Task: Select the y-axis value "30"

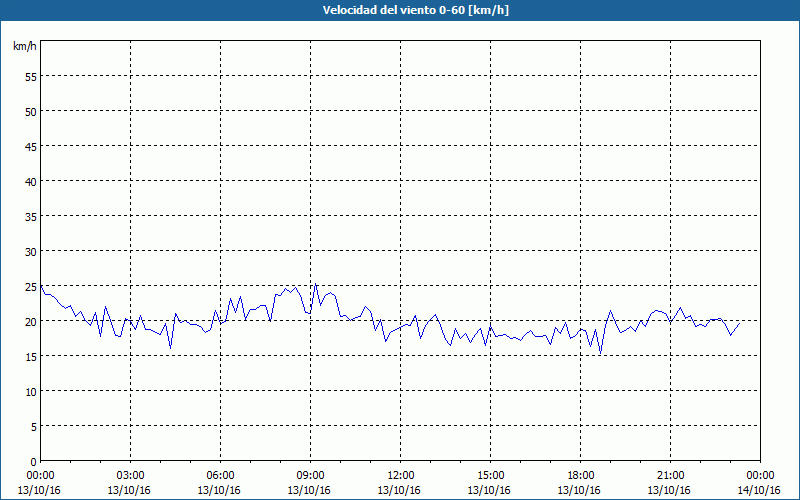Action: (31, 252)
